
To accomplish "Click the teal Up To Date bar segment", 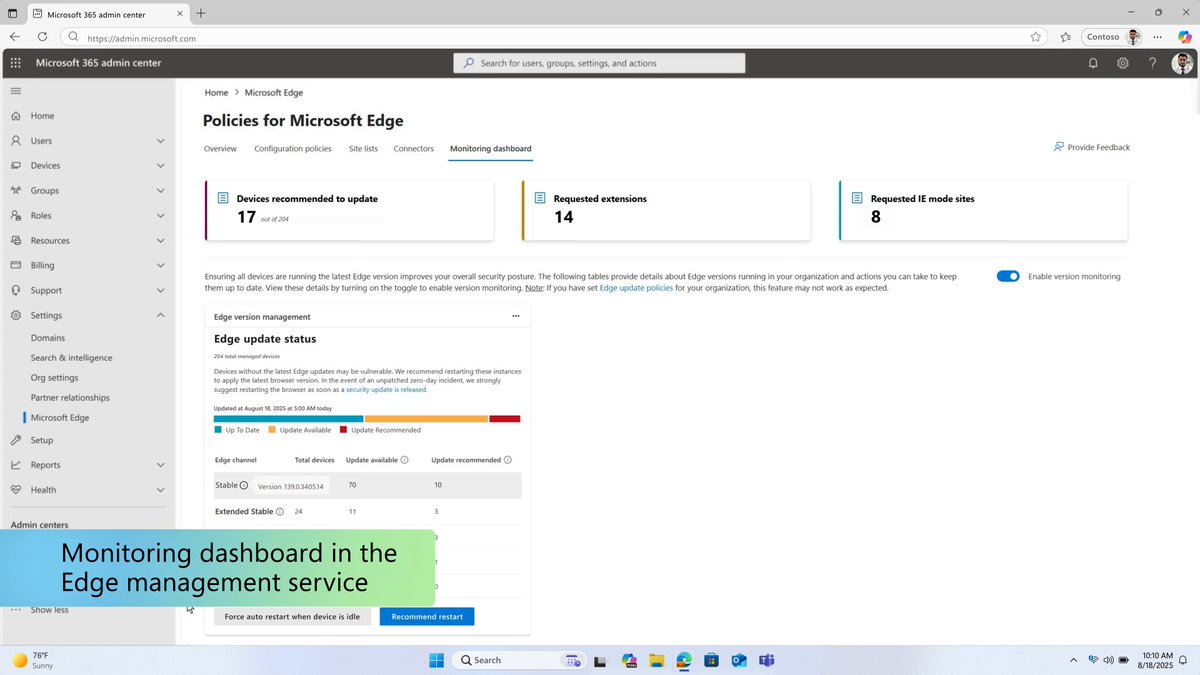I will (x=289, y=419).
